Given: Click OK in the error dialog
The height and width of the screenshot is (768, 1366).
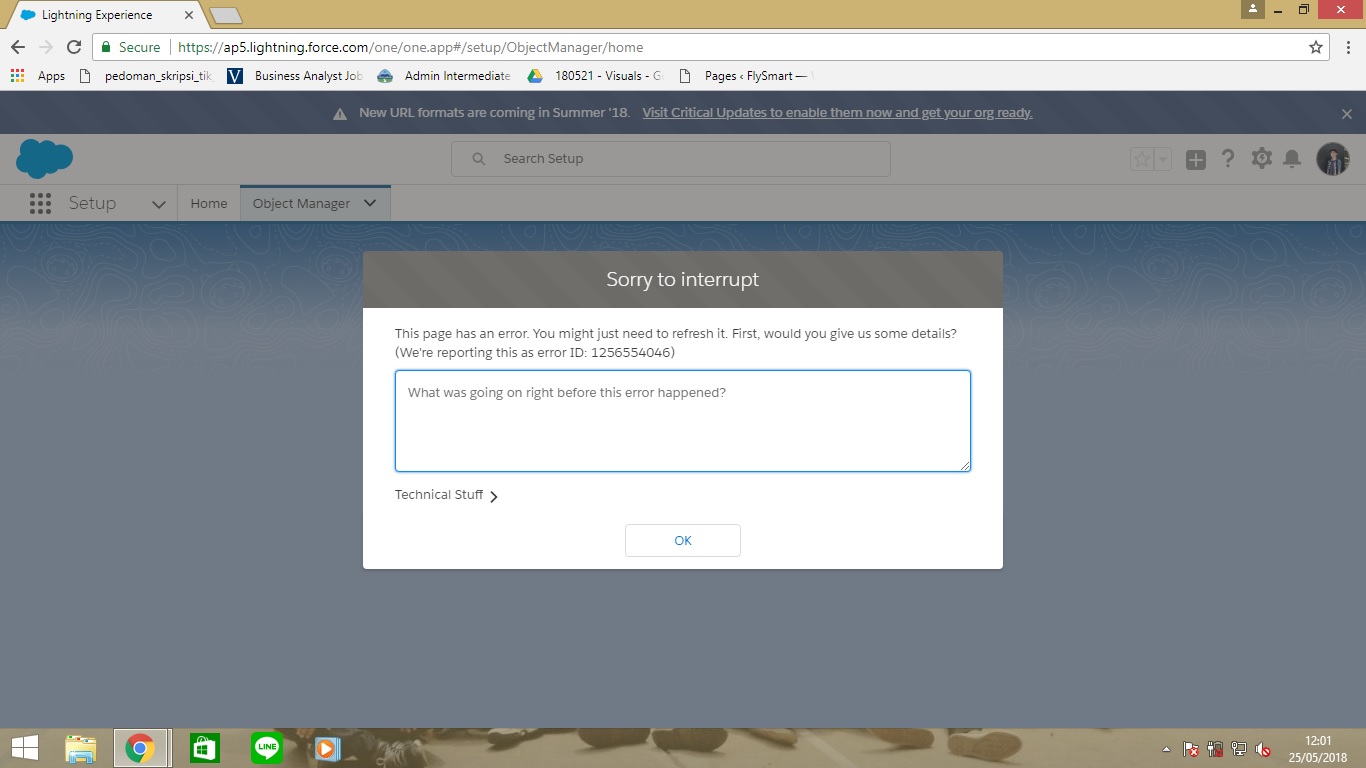Looking at the screenshot, I should pos(683,540).
